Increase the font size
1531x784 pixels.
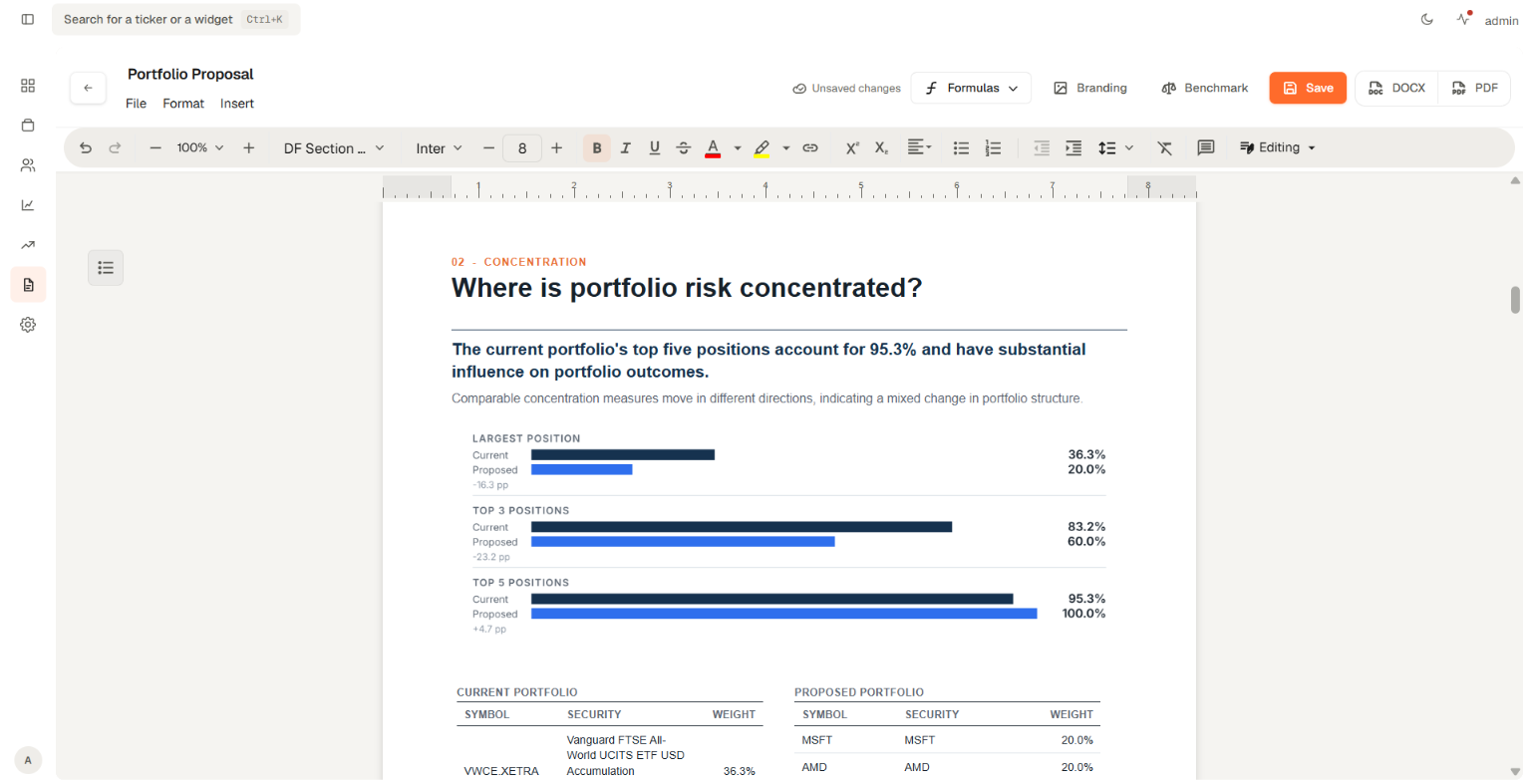(557, 147)
